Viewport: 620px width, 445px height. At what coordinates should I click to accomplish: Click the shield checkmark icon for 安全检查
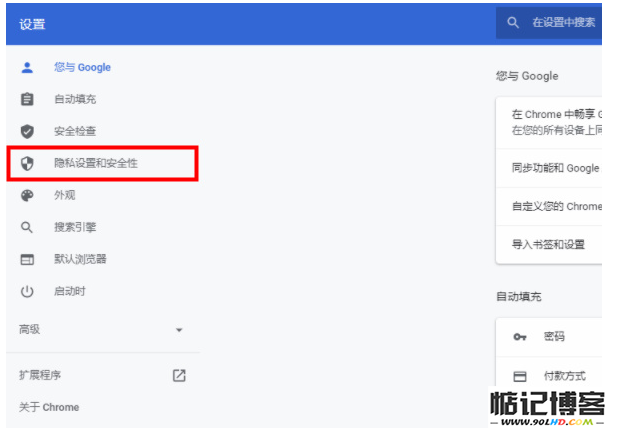click(27, 131)
